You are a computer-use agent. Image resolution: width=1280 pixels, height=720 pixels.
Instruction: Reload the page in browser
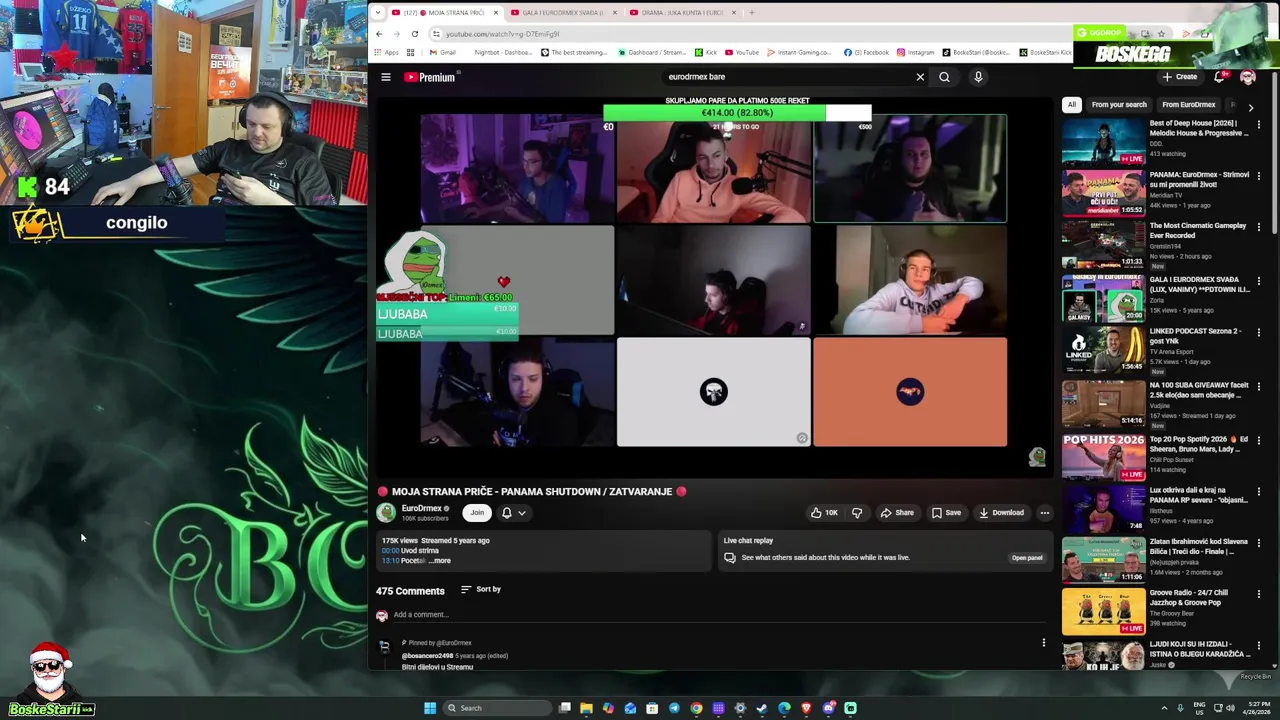tap(414, 34)
